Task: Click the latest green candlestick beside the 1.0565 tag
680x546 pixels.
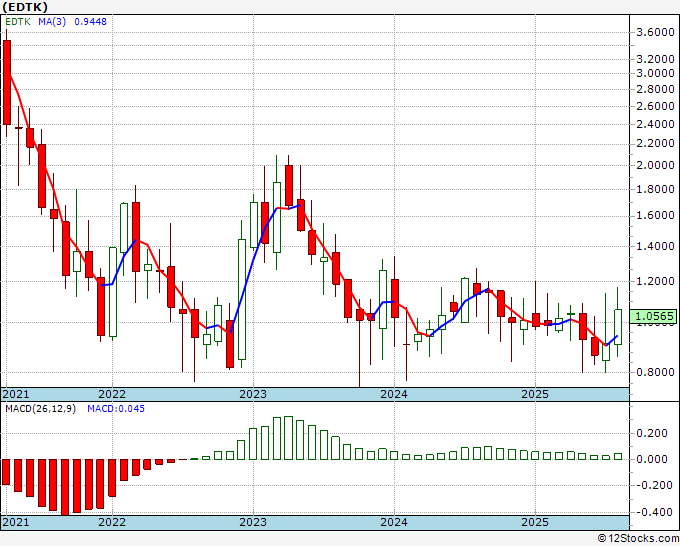Action: pyautogui.click(x=618, y=327)
